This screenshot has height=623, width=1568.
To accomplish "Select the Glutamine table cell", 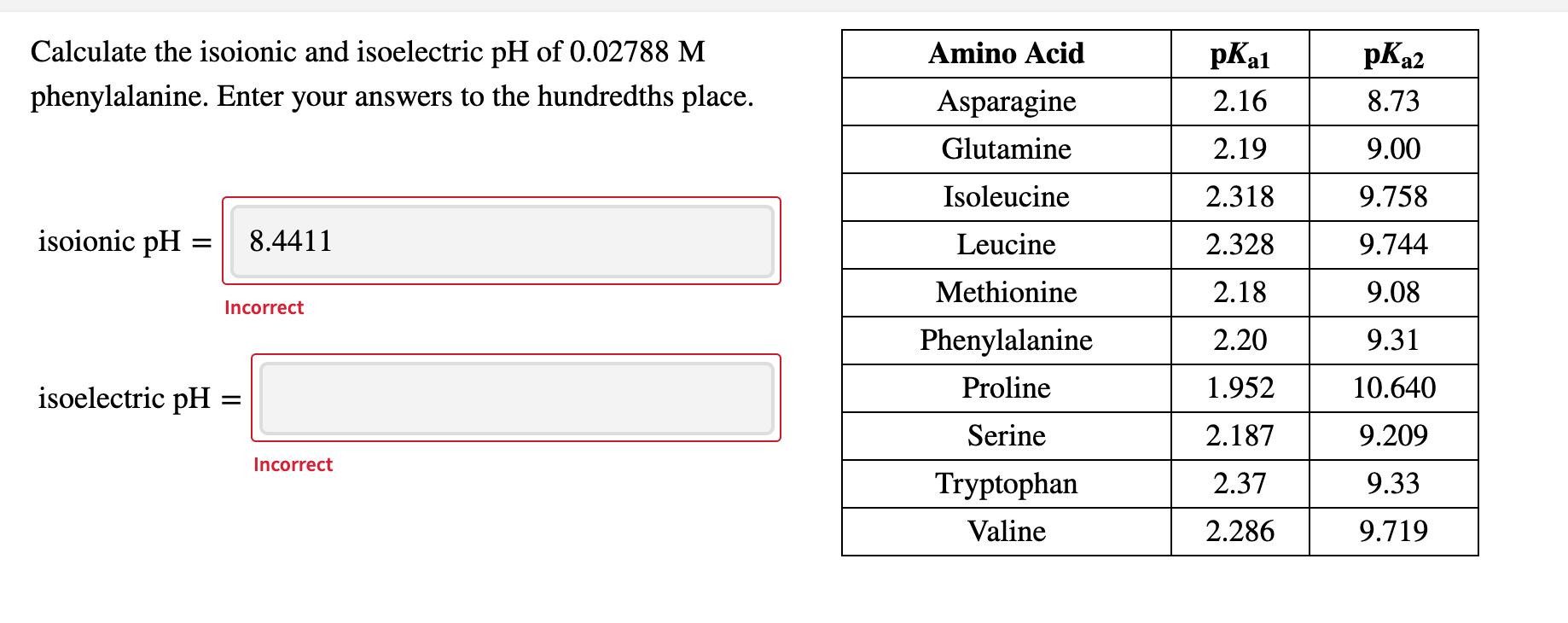I will (1006, 149).
